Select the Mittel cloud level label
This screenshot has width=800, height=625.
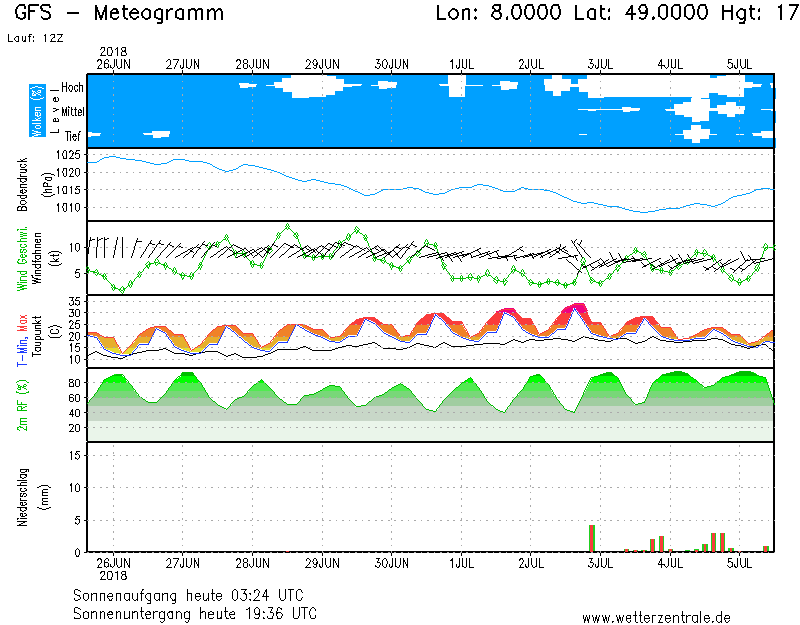click(72, 112)
